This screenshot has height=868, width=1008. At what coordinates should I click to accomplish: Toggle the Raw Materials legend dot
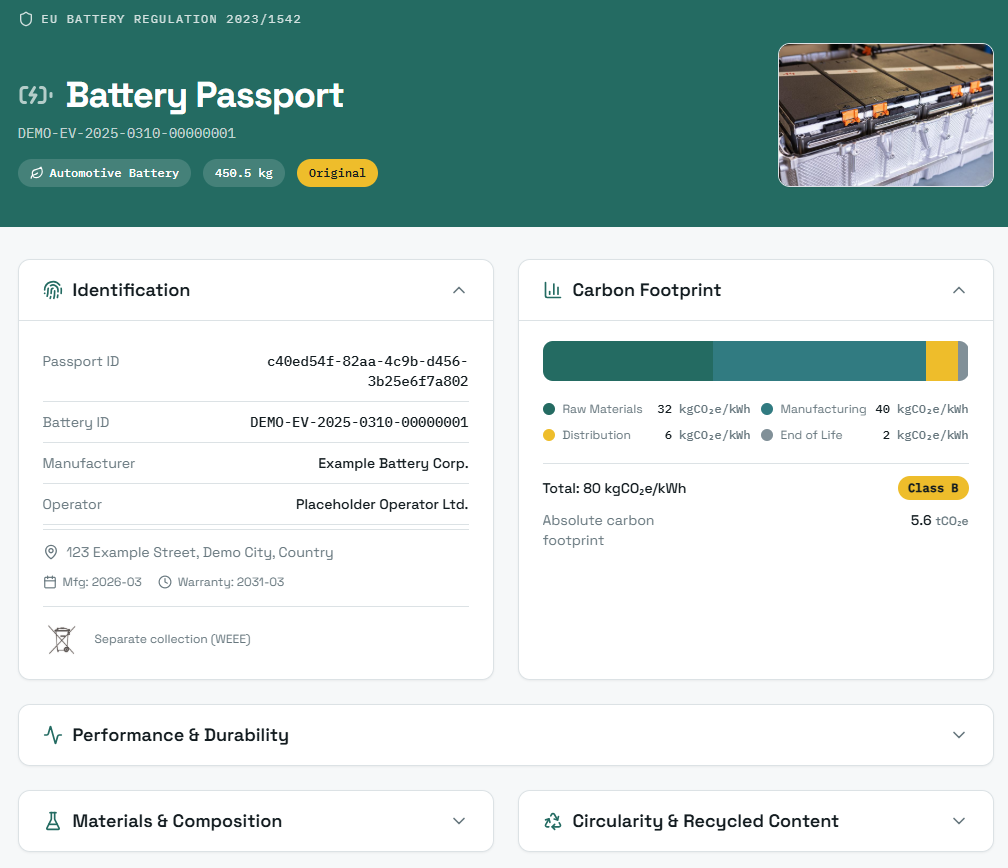pos(551,409)
